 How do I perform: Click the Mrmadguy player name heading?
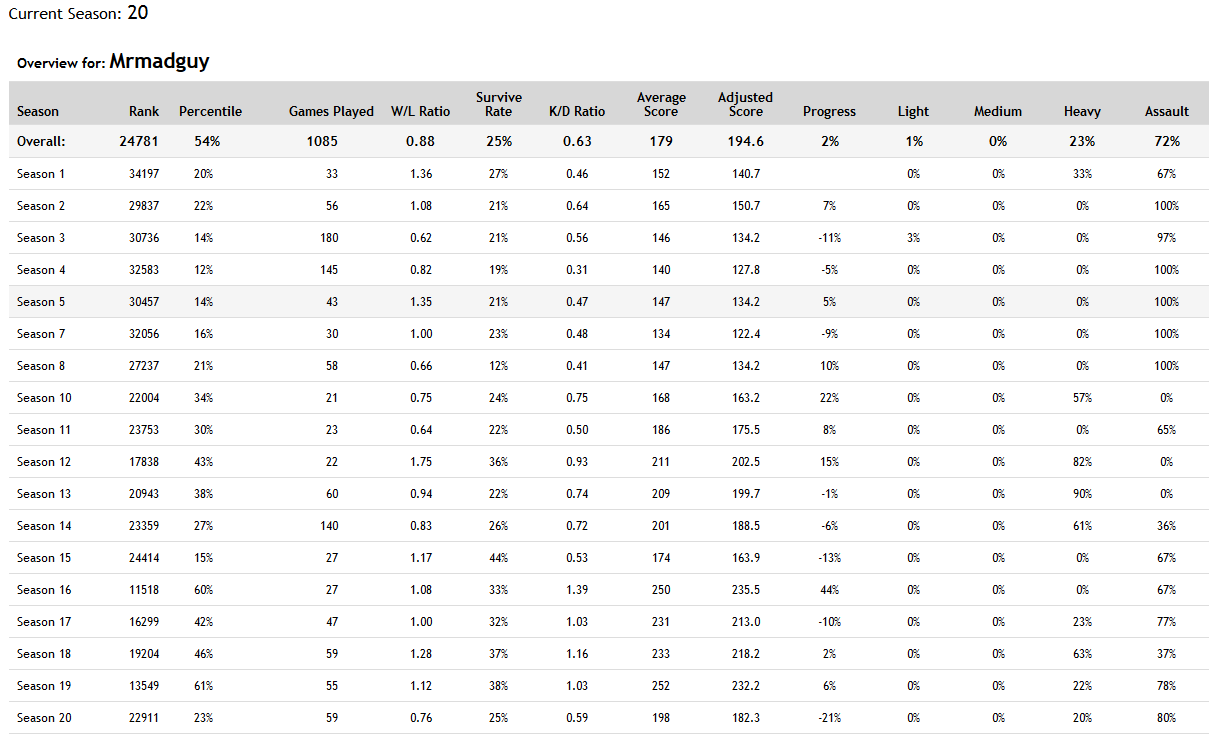coord(159,62)
